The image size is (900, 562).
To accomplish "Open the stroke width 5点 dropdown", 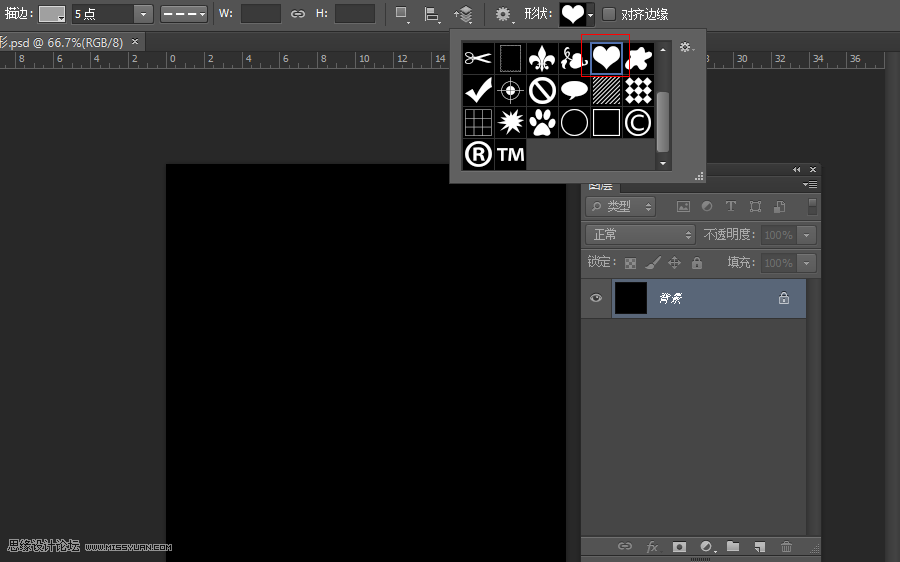I will pos(143,14).
